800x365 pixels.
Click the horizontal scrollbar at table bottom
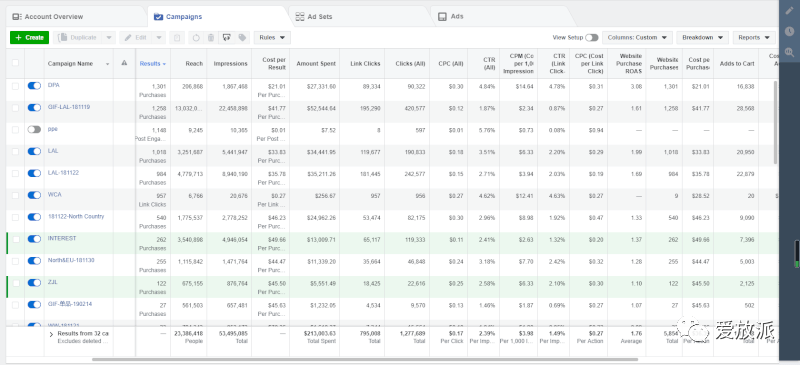[x=365, y=359]
